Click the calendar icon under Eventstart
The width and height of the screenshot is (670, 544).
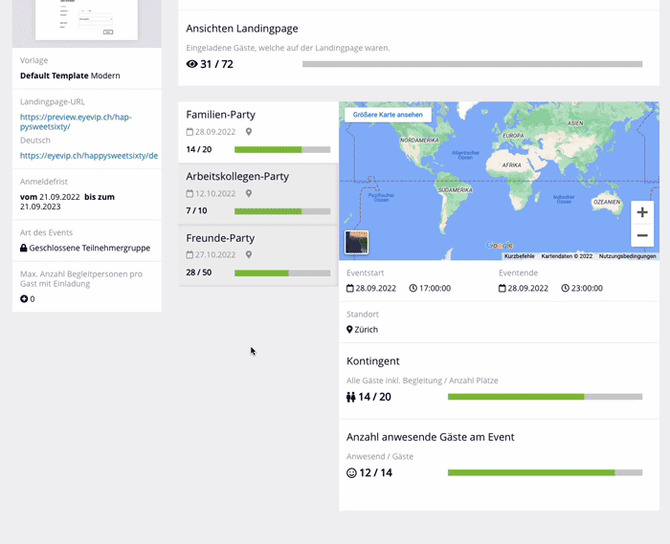350,288
